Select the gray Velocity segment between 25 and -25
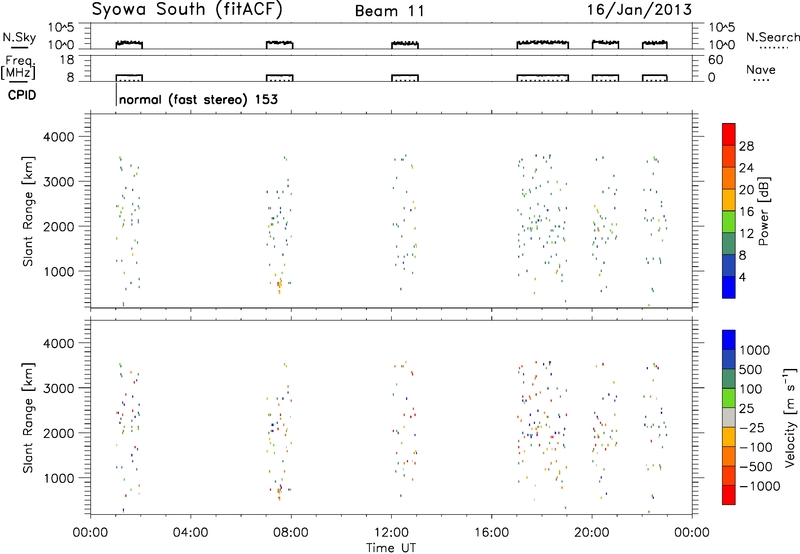 pyautogui.click(x=729, y=418)
